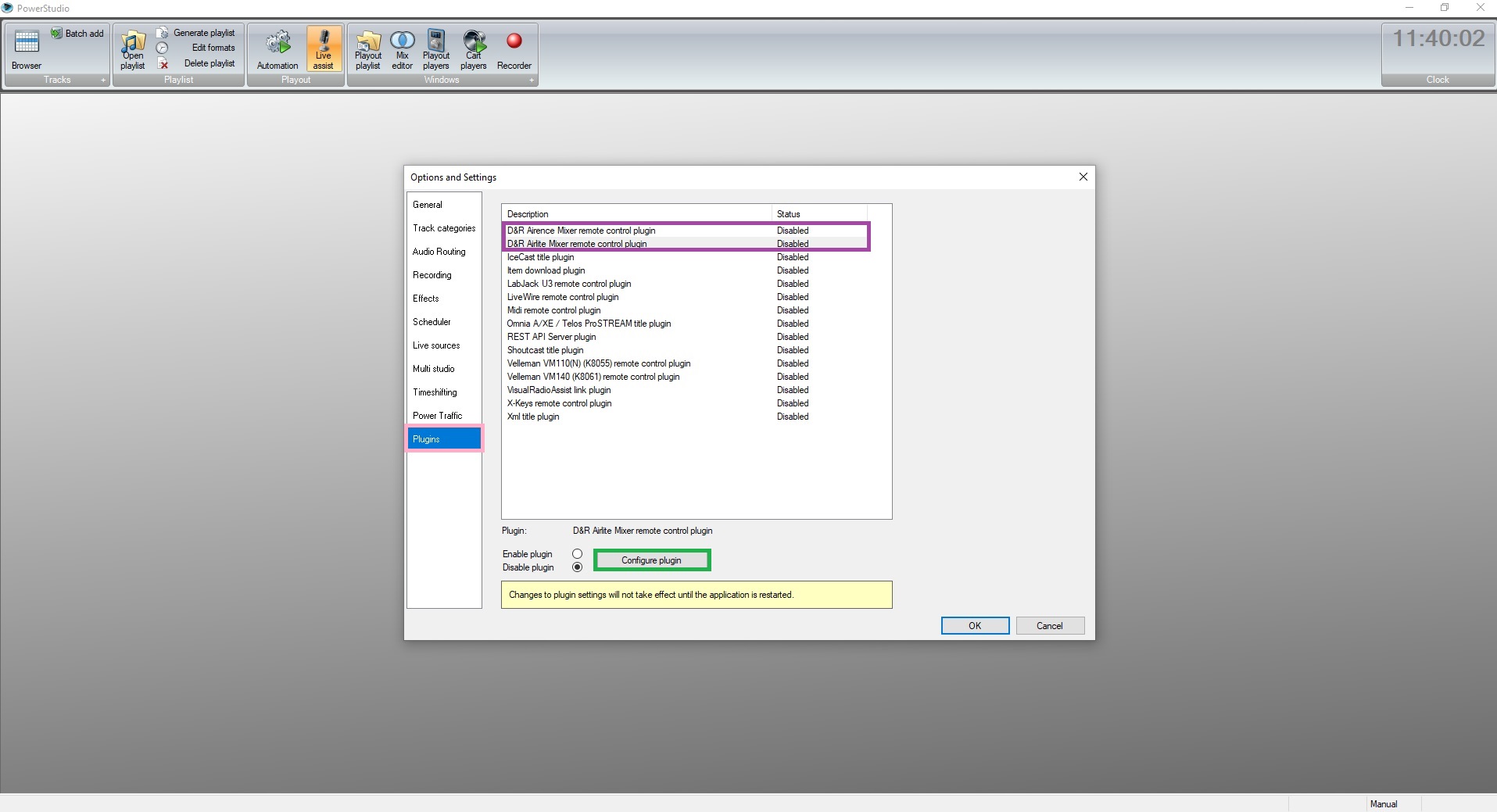Open playlist from the ribbon
Screen dimensions: 1497x812
point(133,49)
